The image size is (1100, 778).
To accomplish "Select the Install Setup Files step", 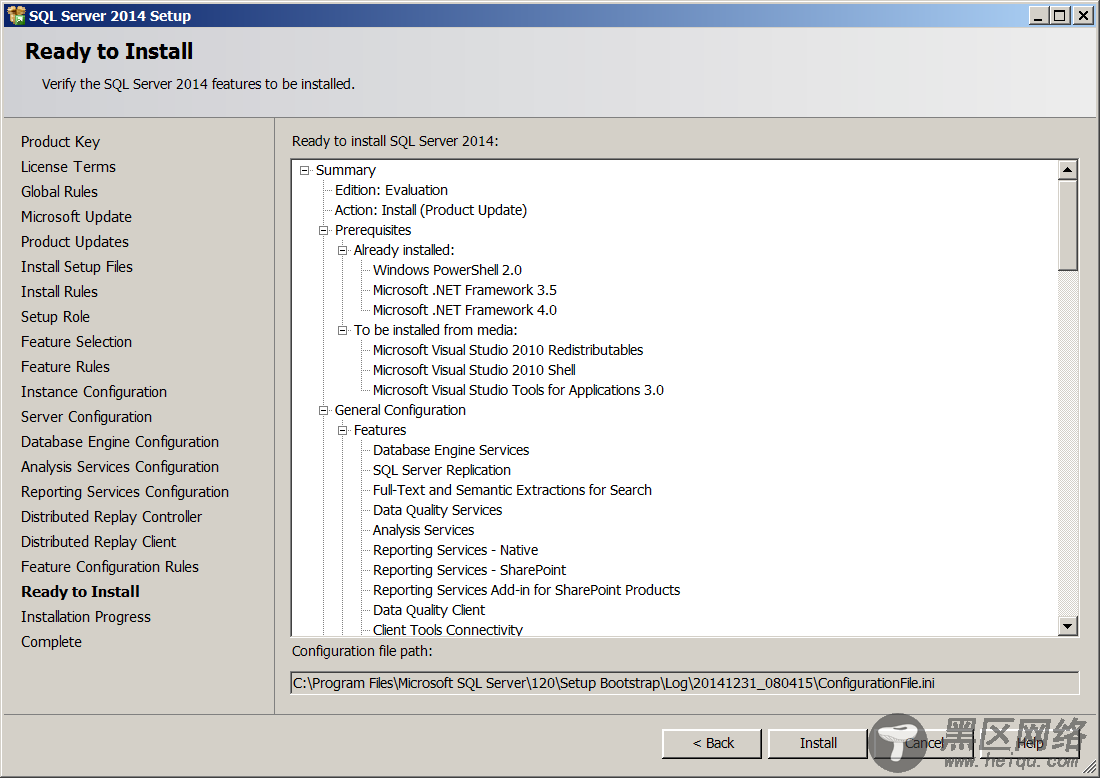I will point(76,267).
